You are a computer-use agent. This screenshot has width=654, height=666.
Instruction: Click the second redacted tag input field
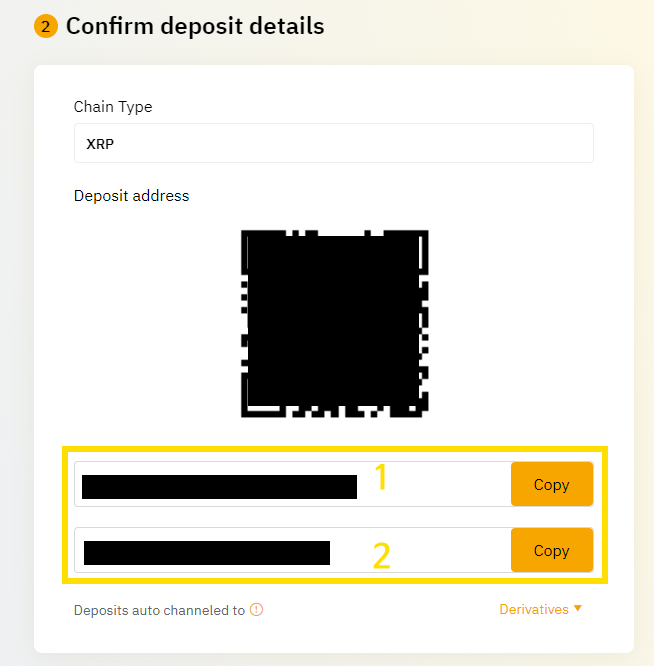pos(293,550)
